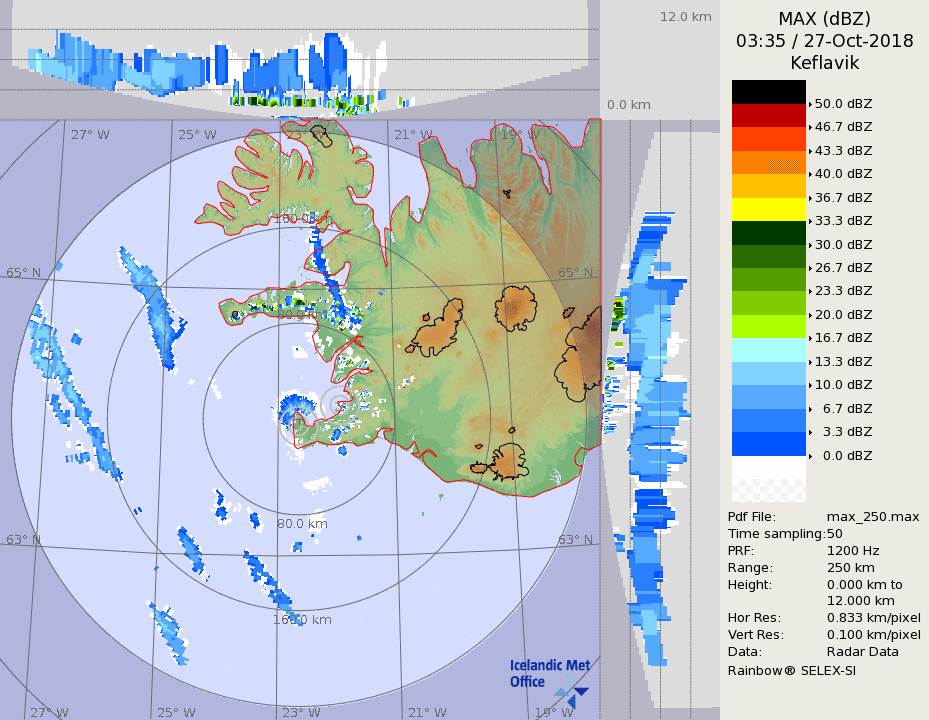Pick the yellow 33.3 dBZ legend color
929x720 pixels.
click(768, 209)
